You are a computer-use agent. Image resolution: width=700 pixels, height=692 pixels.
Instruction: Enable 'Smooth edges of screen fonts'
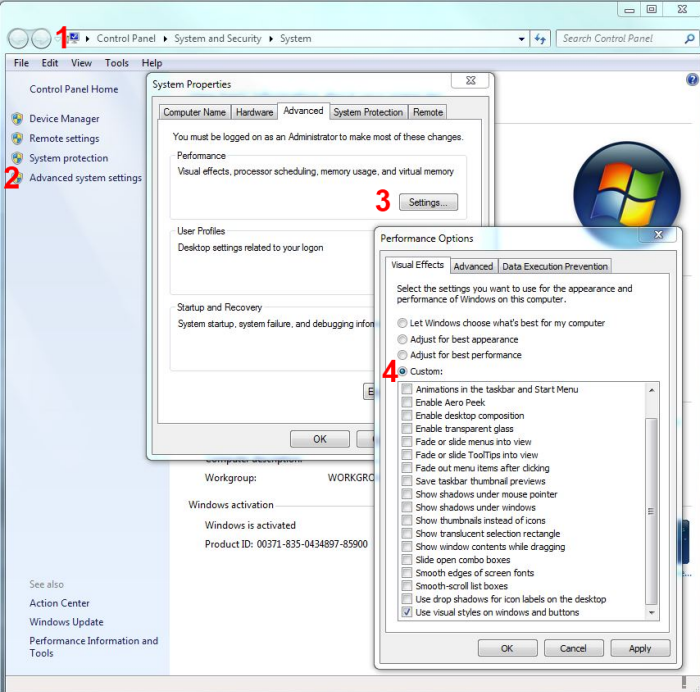407,573
